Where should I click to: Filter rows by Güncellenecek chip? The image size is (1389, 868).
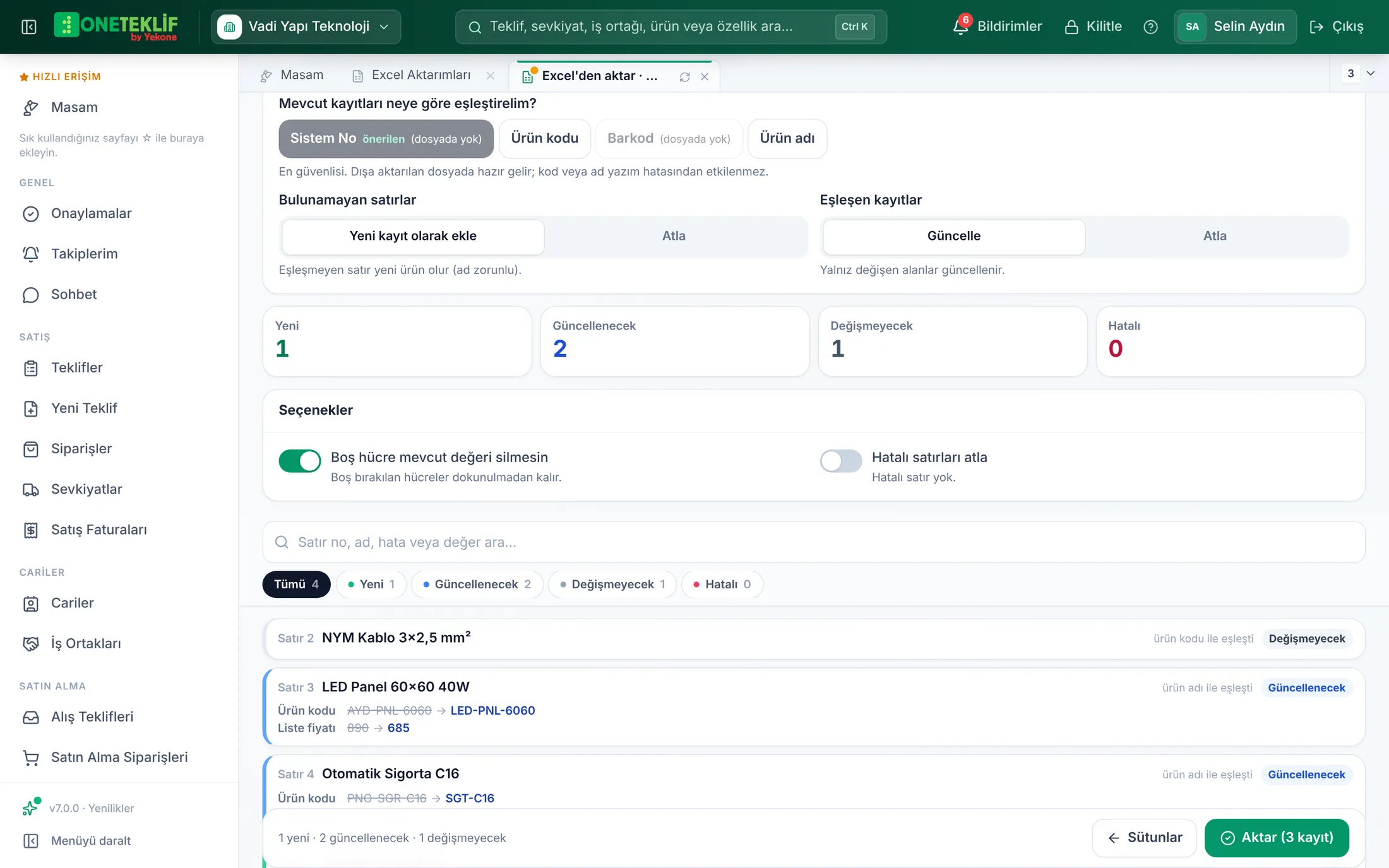(x=477, y=585)
